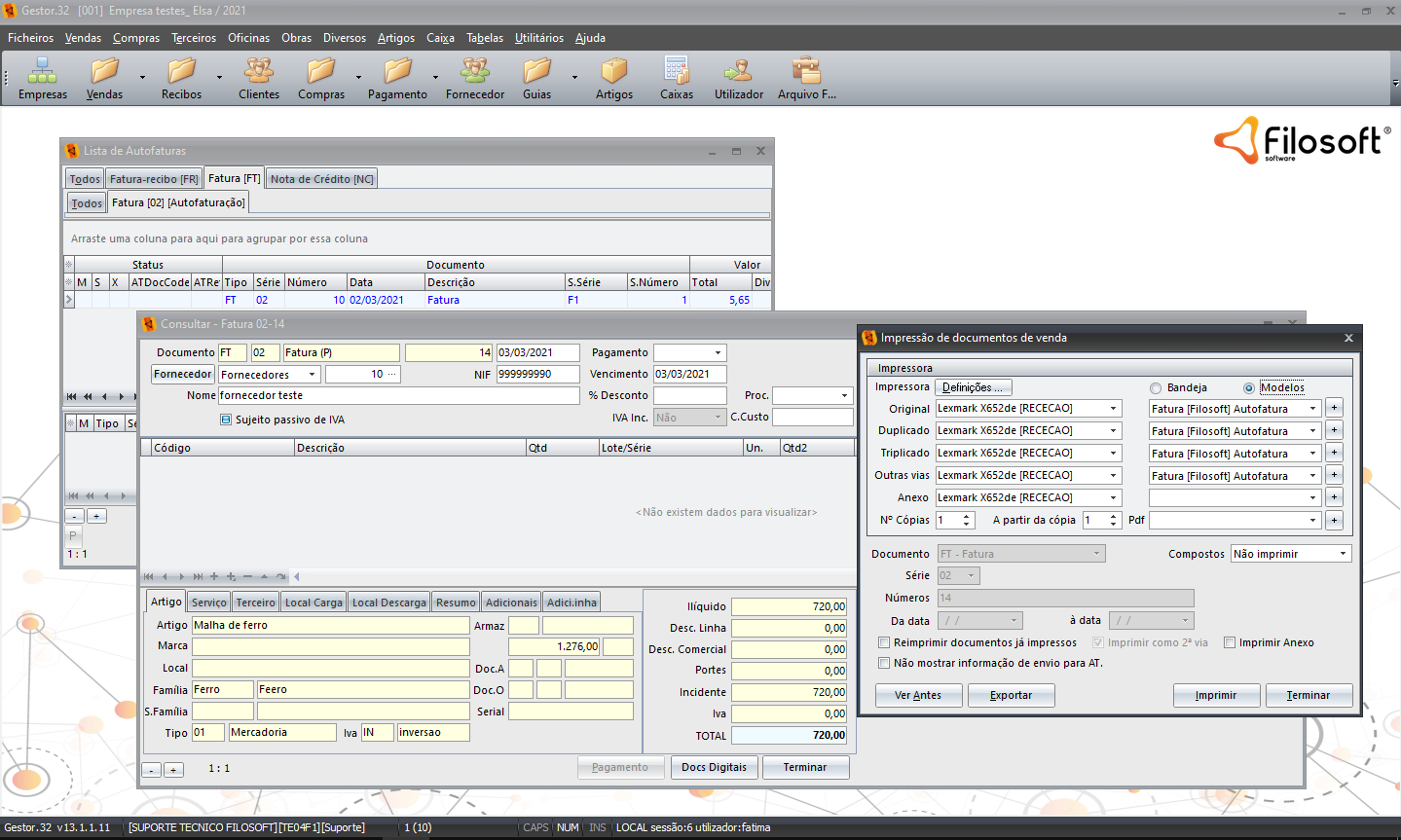1401x840 pixels.
Task: Click the Pagamento toolbar icon
Action: (397, 78)
